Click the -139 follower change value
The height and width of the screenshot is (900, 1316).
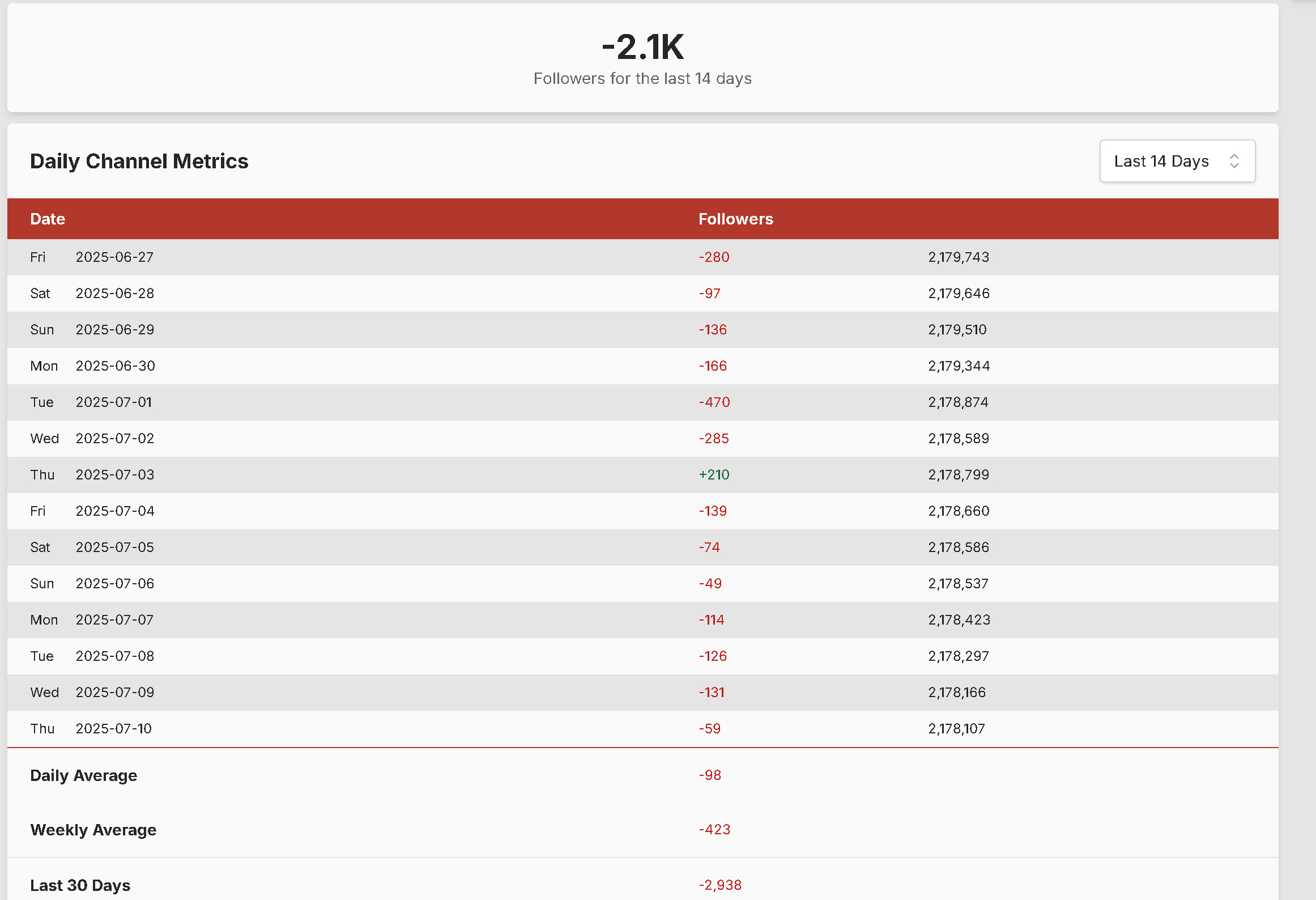pyautogui.click(x=713, y=511)
